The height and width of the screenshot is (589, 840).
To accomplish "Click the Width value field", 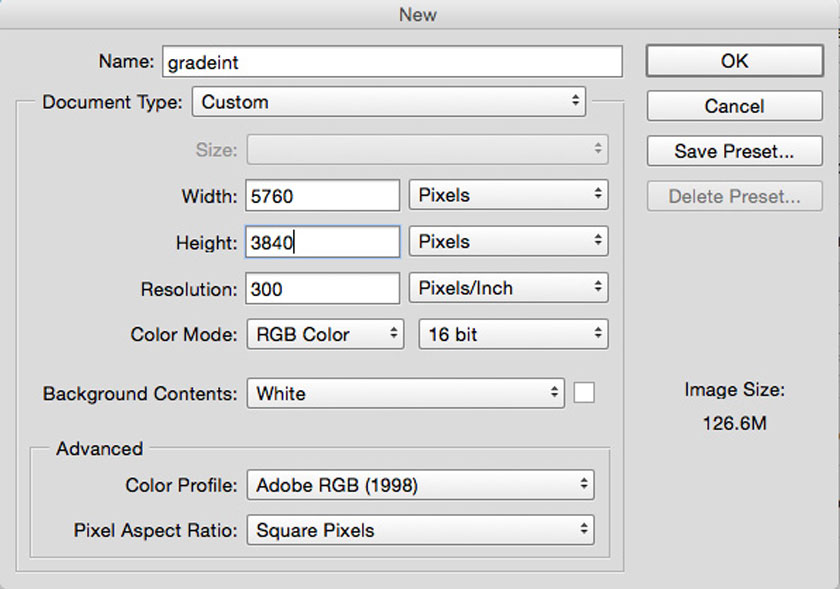I will click(322, 196).
